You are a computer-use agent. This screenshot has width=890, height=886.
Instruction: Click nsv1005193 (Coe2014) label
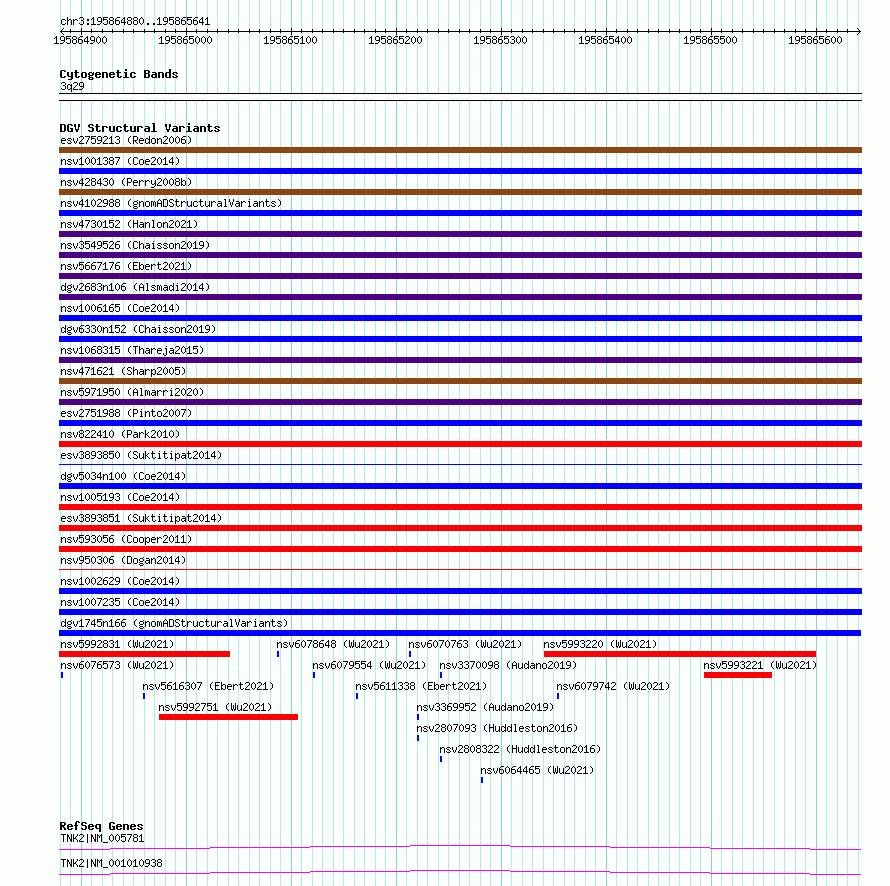click(120, 497)
